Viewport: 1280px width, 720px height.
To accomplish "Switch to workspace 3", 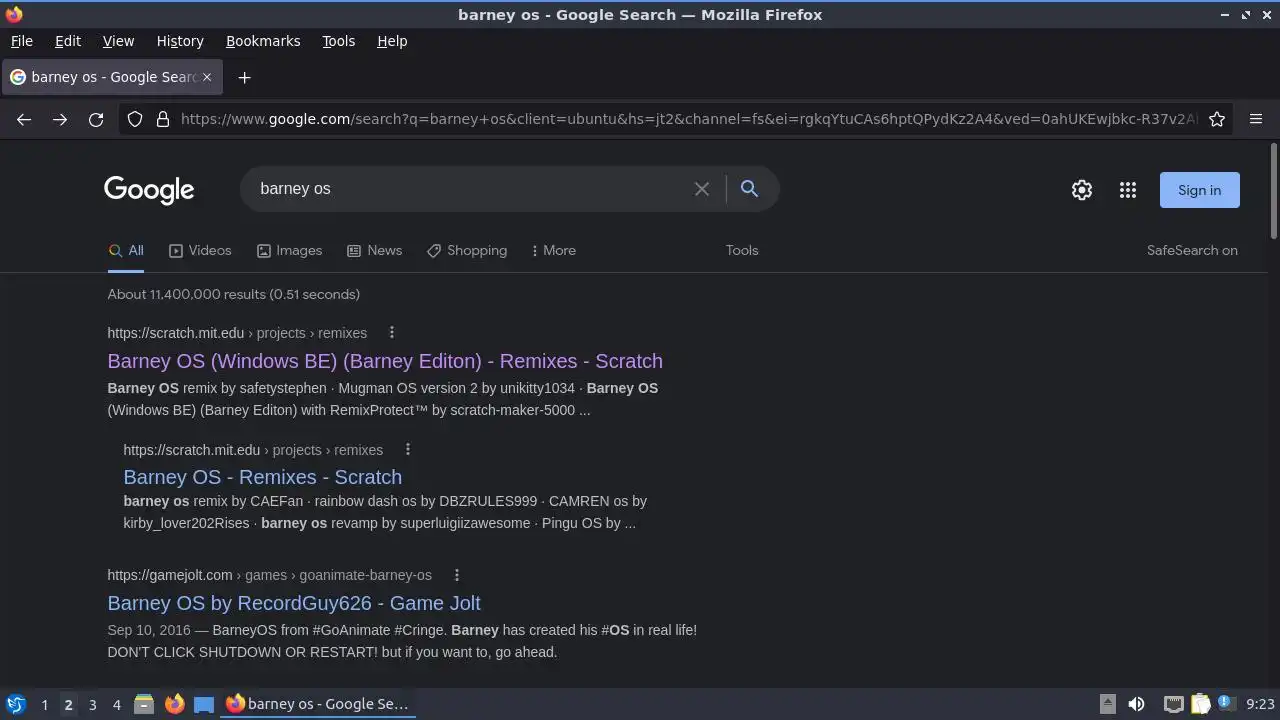I will (92, 704).
